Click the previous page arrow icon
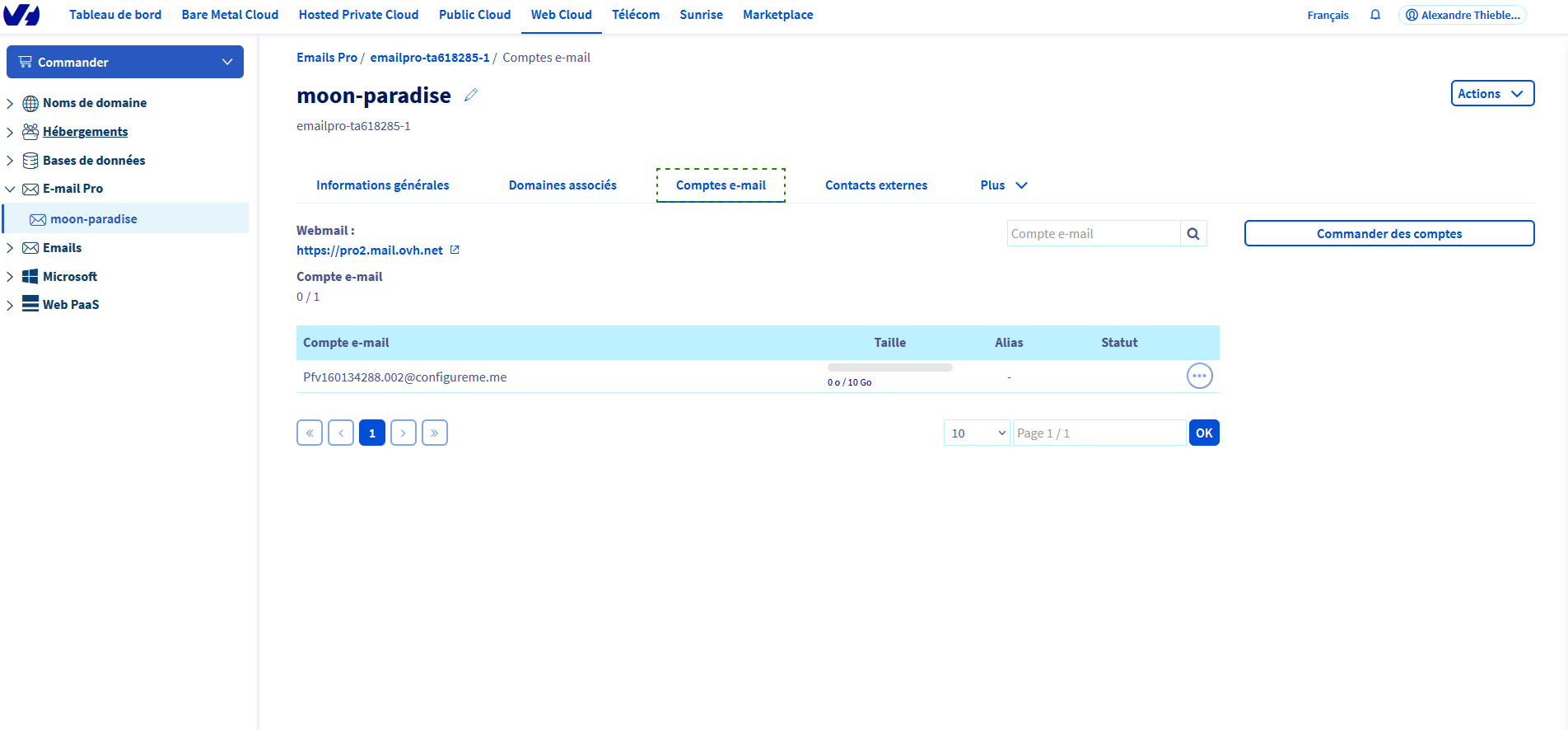Image resolution: width=1568 pixels, height=730 pixels. (341, 433)
